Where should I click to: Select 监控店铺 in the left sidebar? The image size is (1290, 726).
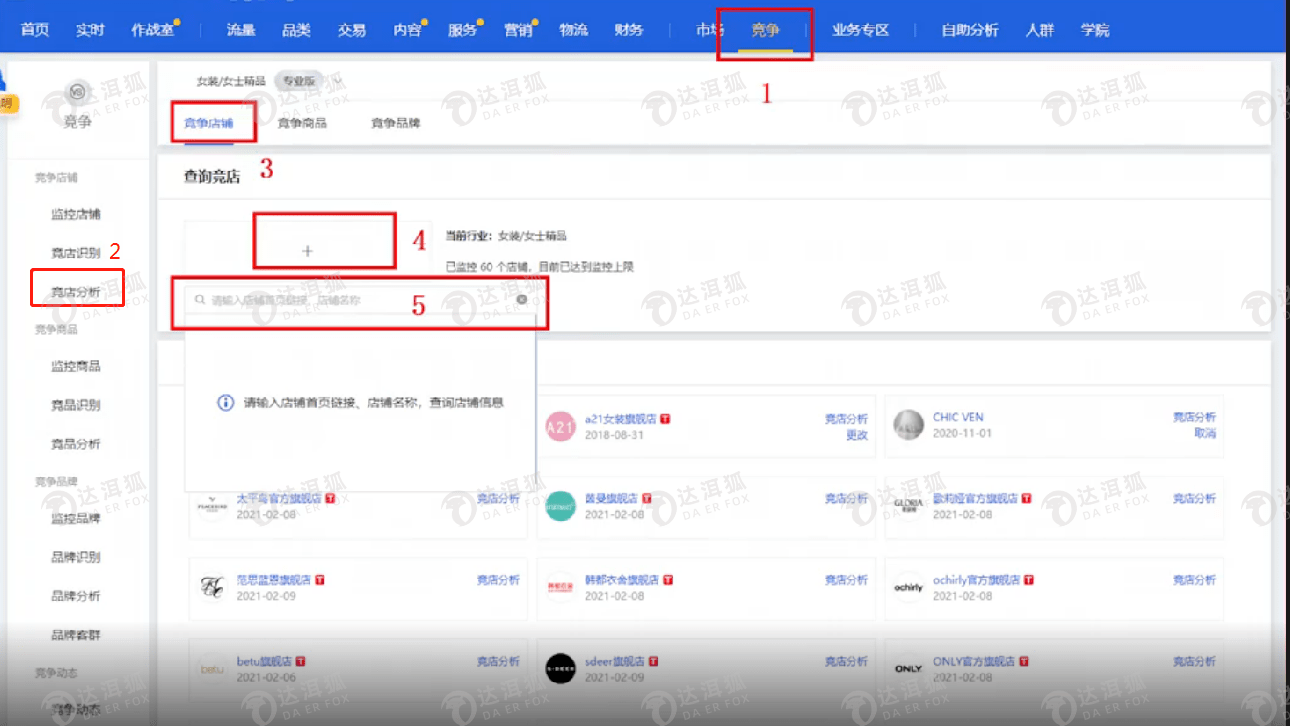pyautogui.click(x=76, y=213)
